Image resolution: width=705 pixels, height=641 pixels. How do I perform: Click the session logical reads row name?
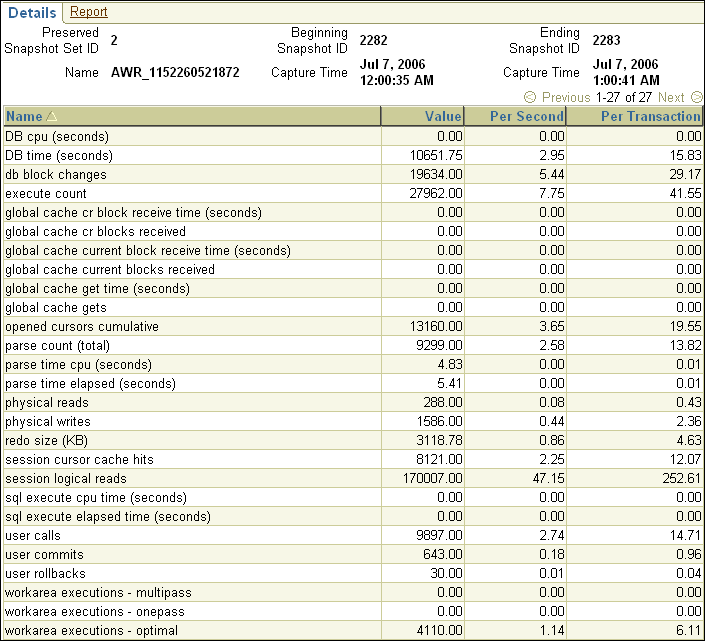pos(65,479)
